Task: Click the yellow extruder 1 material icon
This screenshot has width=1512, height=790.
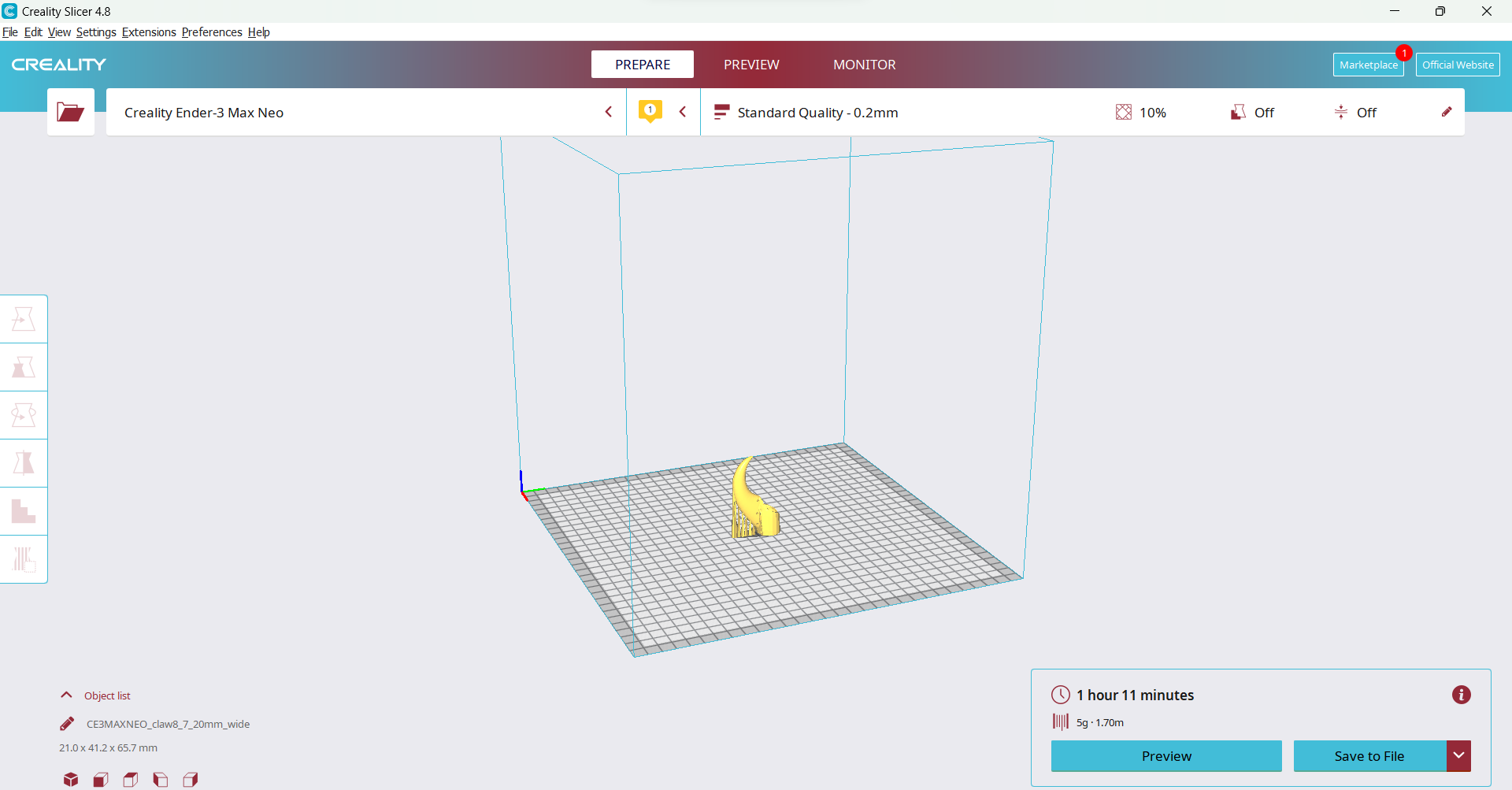Action: (x=650, y=111)
